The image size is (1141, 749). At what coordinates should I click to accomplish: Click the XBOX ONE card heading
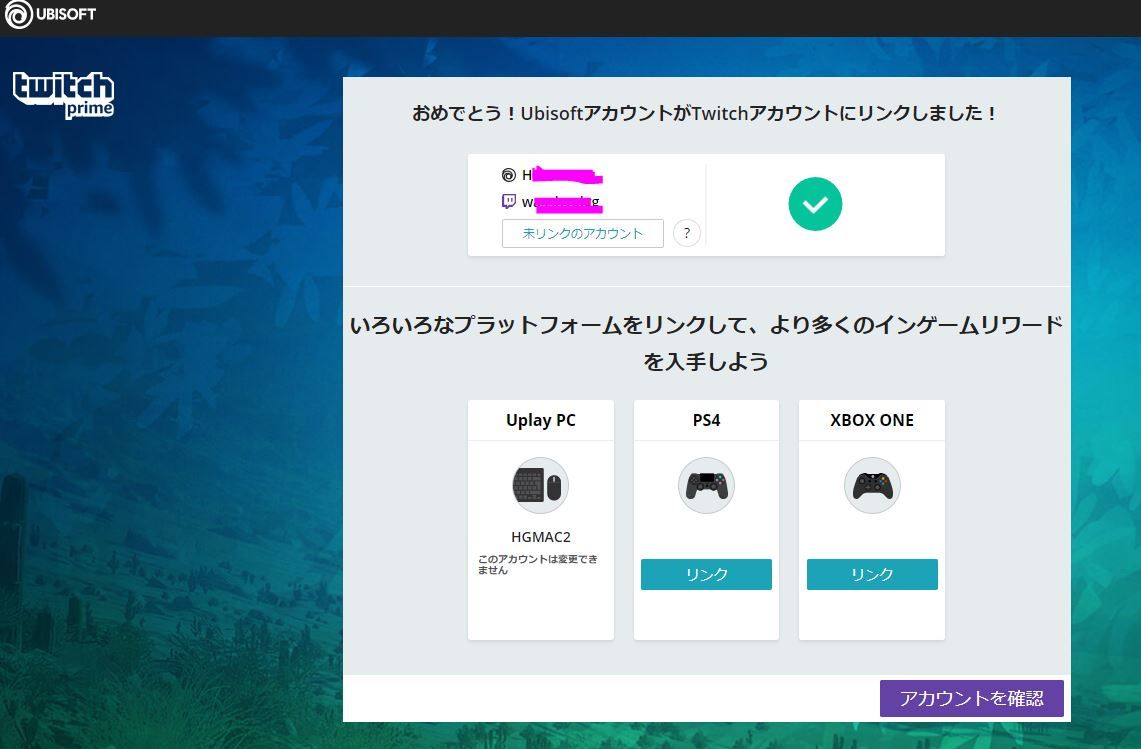pyautogui.click(x=872, y=420)
